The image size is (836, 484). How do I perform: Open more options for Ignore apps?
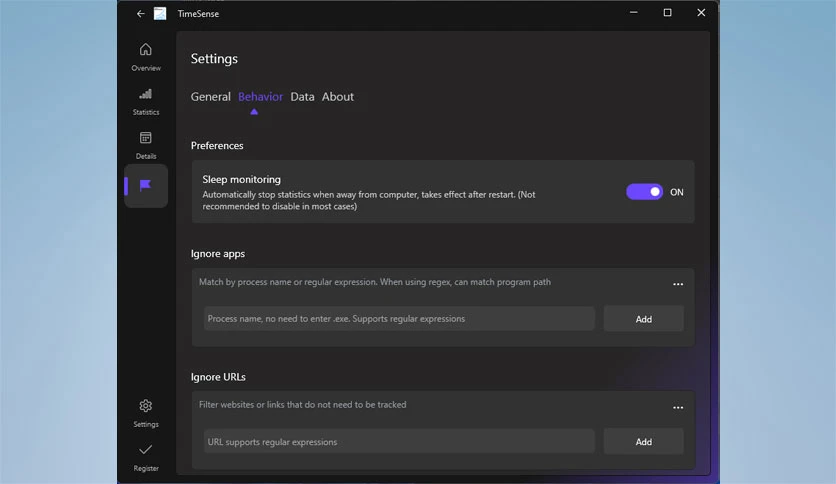(678, 284)
